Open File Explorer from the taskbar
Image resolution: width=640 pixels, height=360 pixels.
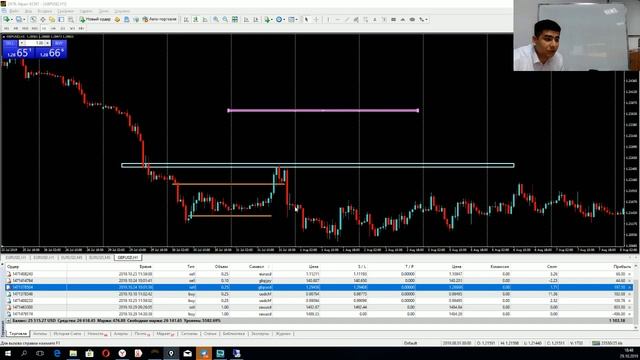point(73,353)
